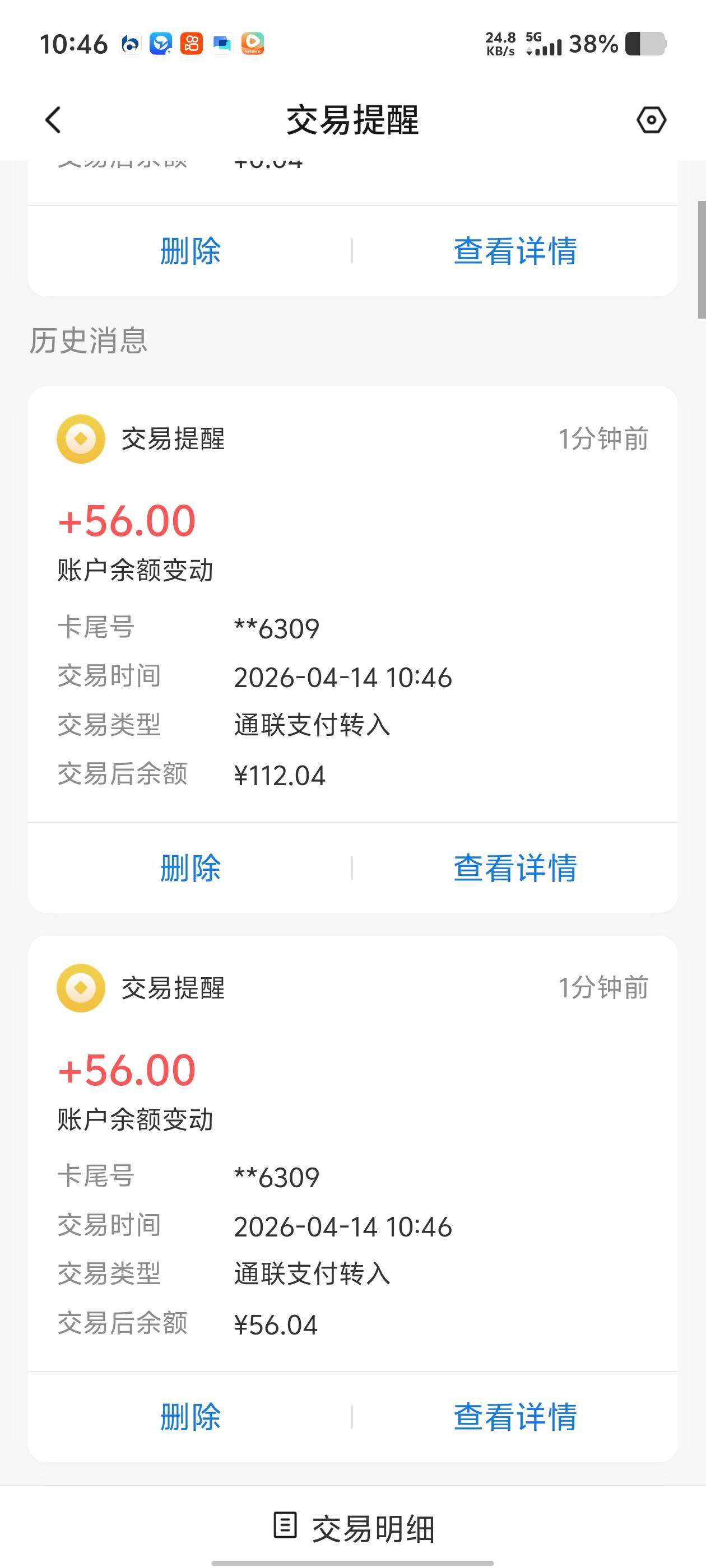This screenshot has height=1568, width=706.
Task: Tap the orange Kuaishou status bar icon
Action: tap(191, 44)
